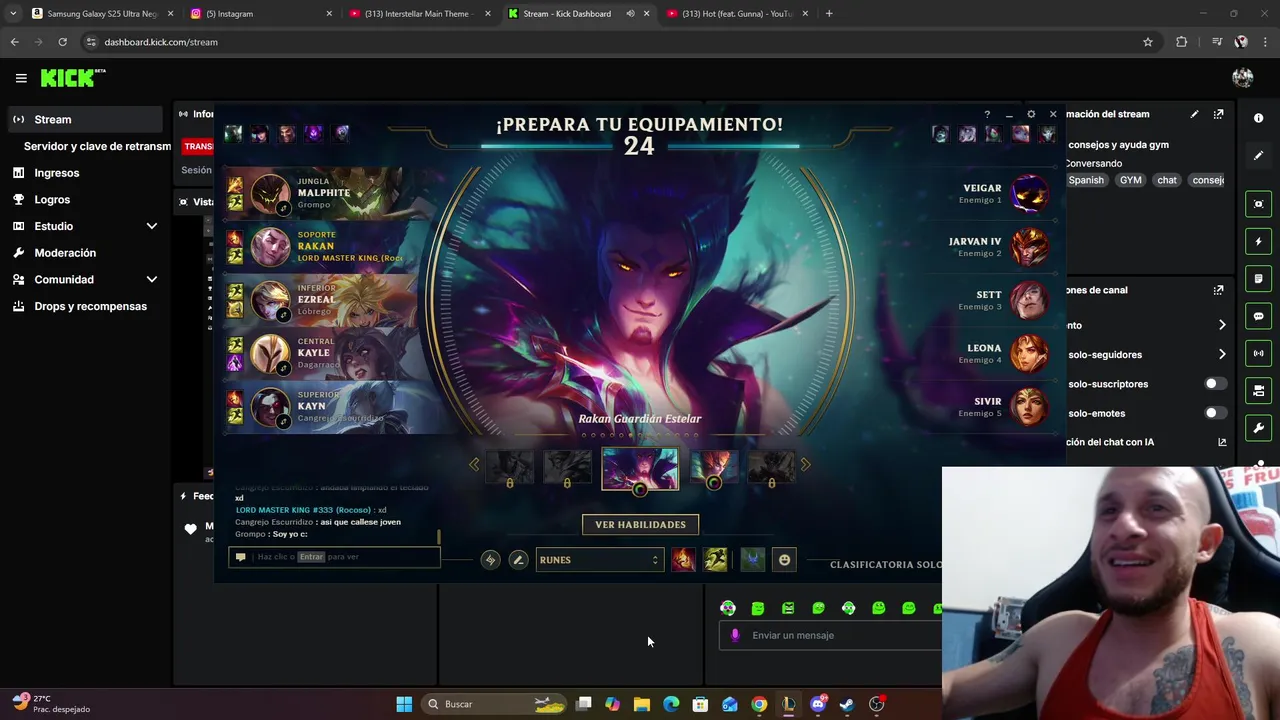This screenshot has width=1280, height=720.
Task: Edit stream information pencil icon
Action: coord(1194,114)
